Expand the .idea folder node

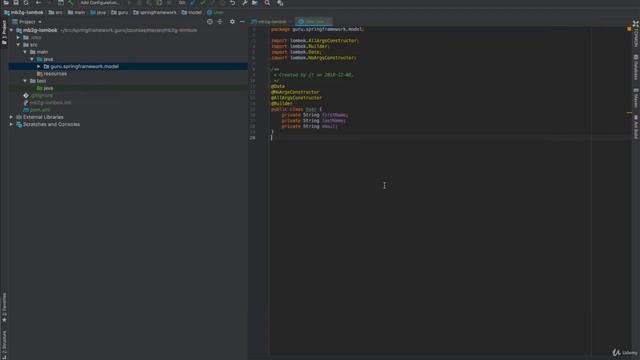[x=18, y=38]
